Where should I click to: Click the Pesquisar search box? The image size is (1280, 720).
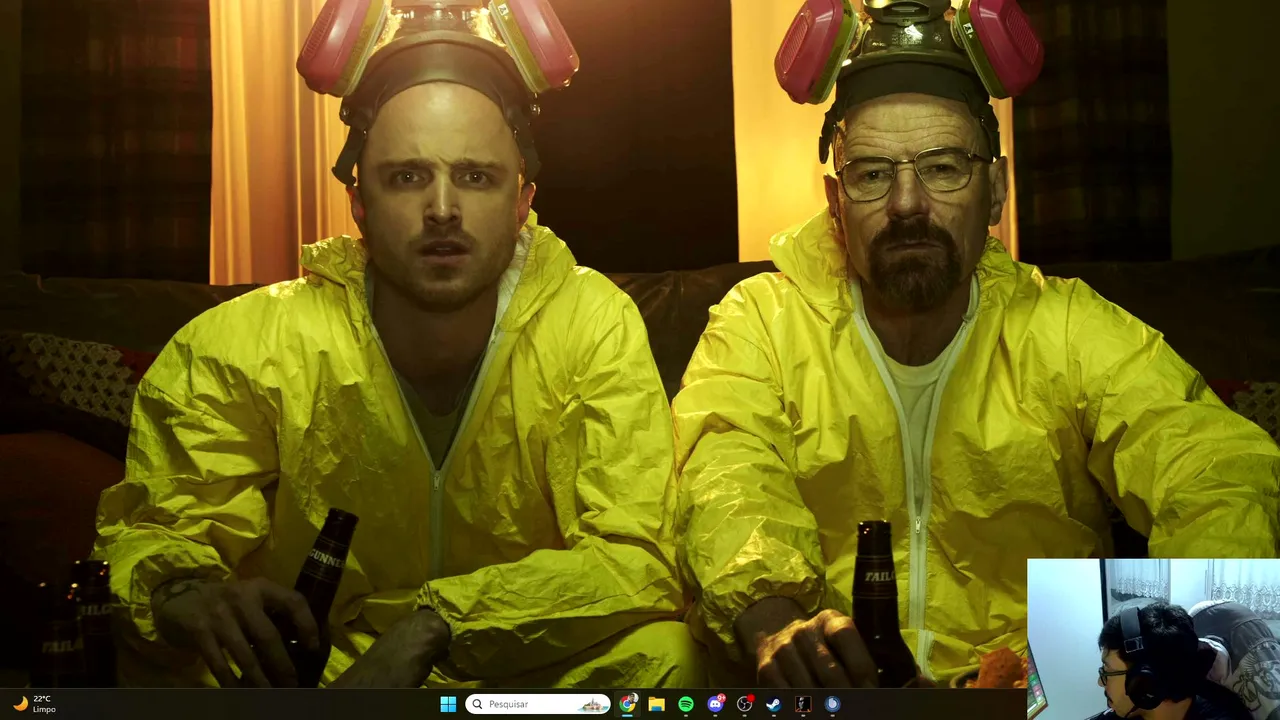[x=537, y=704]
